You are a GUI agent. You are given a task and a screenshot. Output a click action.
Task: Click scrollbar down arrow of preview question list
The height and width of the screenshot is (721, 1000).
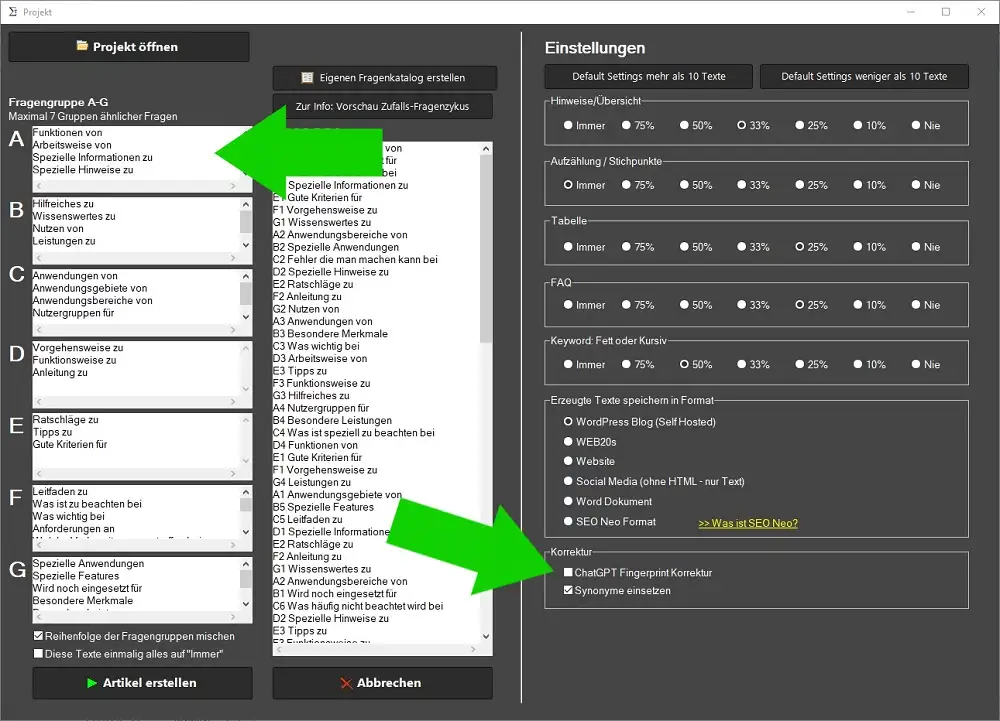point(486,636)
